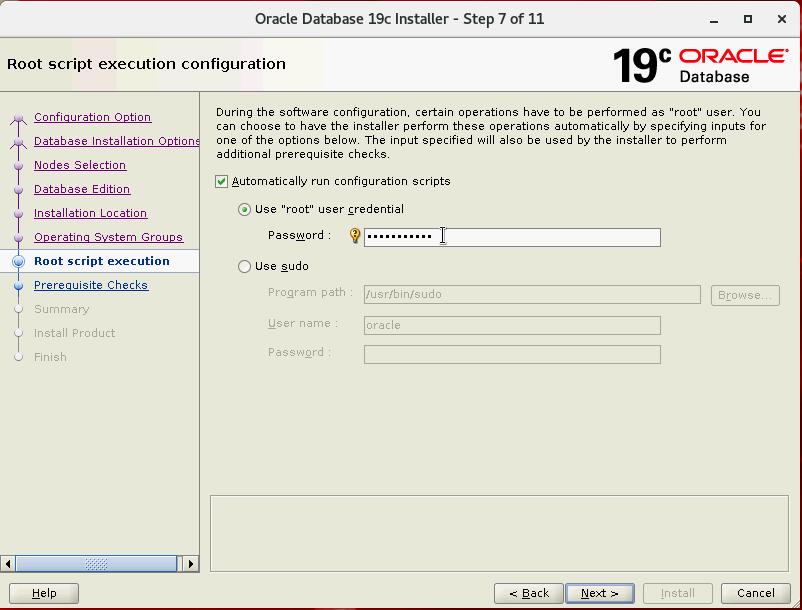The image size is (802, 610).
Task: Jump to Nodes Selection step
Action: [x=80, y=166]
